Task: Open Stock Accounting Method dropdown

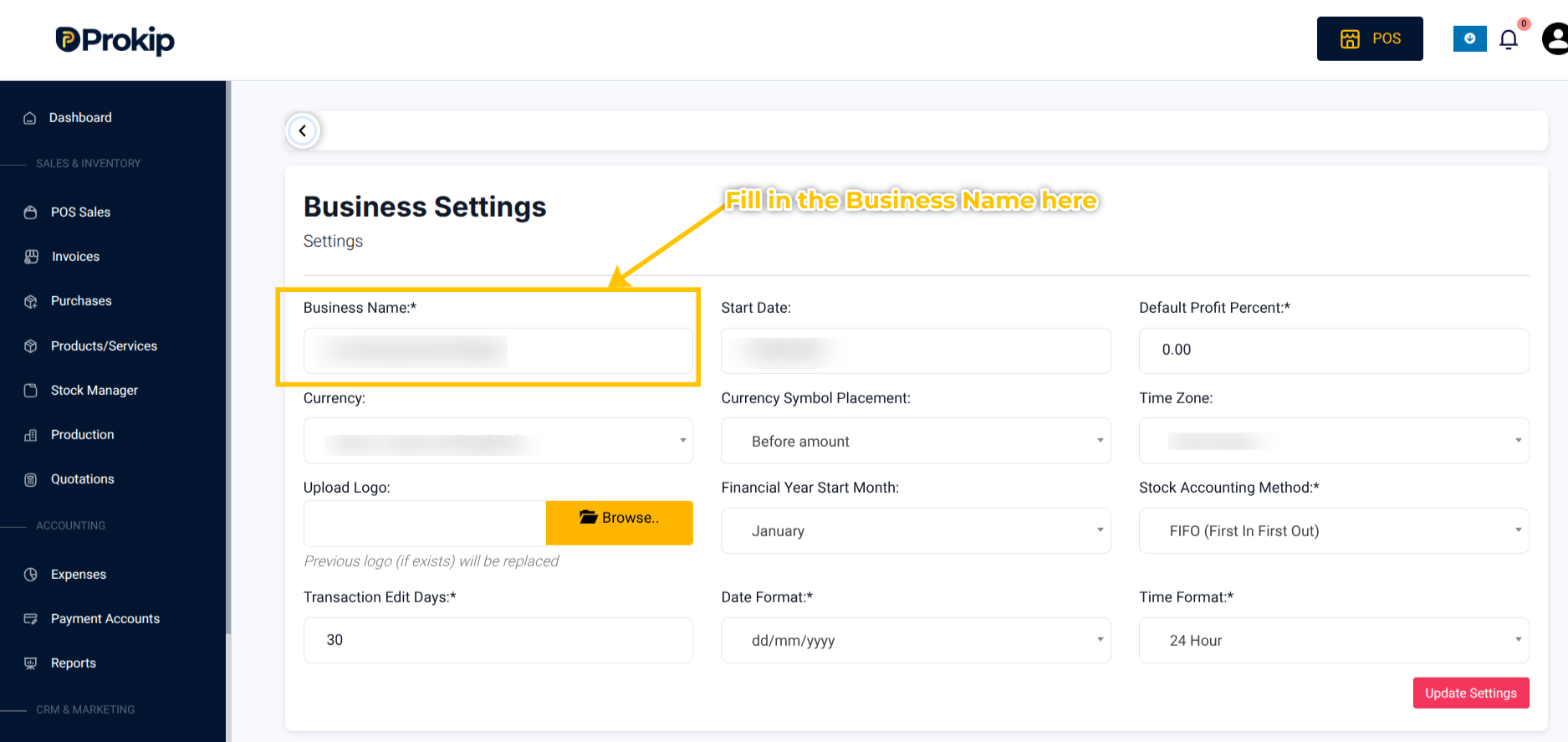Action: 1334,530
